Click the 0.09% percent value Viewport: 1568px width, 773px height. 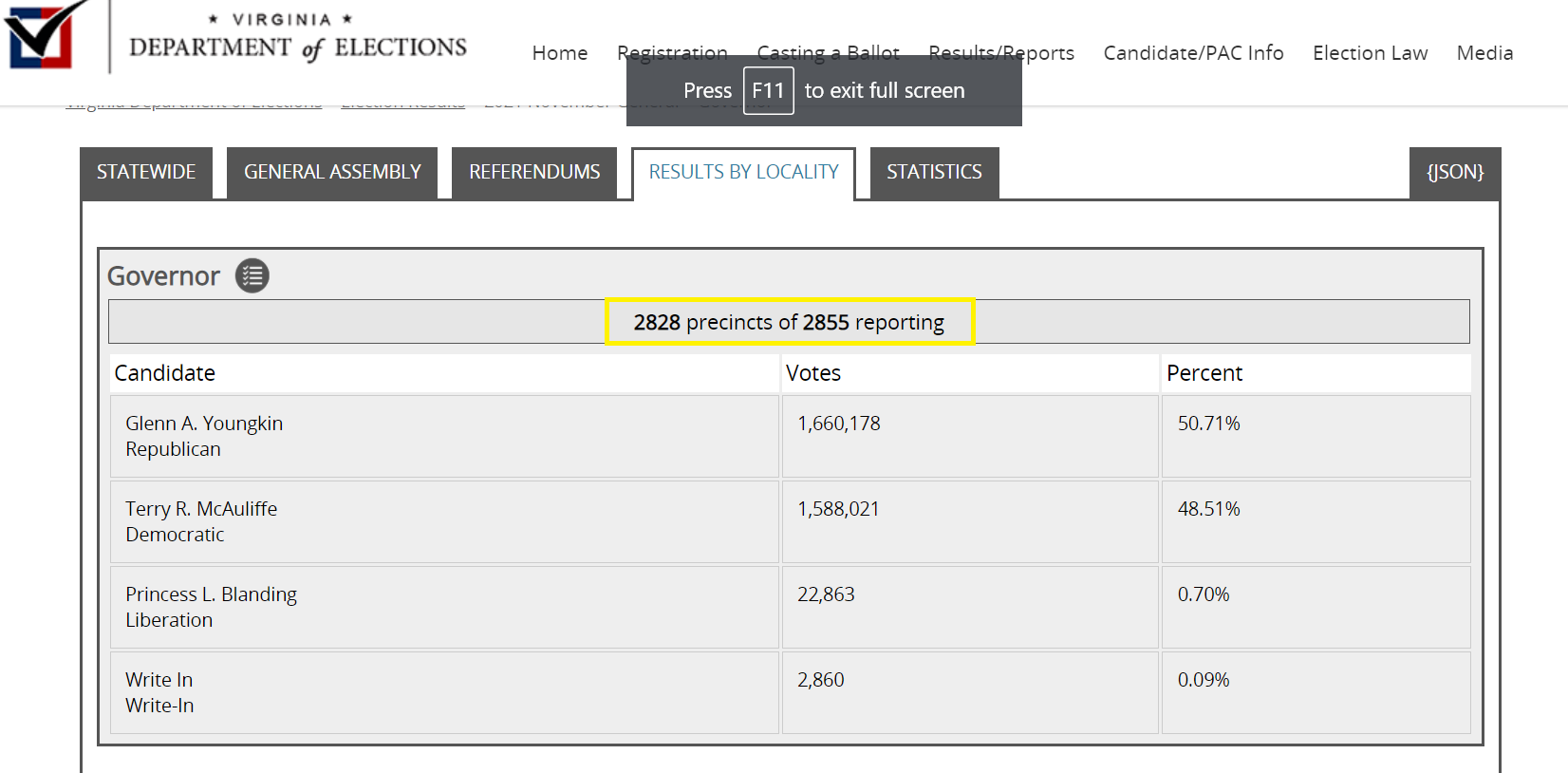1204,680
